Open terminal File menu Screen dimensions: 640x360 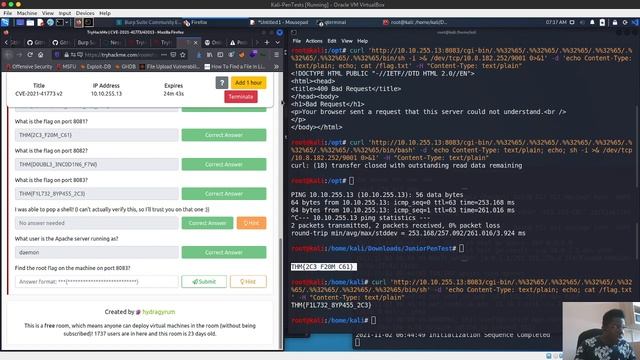point(297,41)
